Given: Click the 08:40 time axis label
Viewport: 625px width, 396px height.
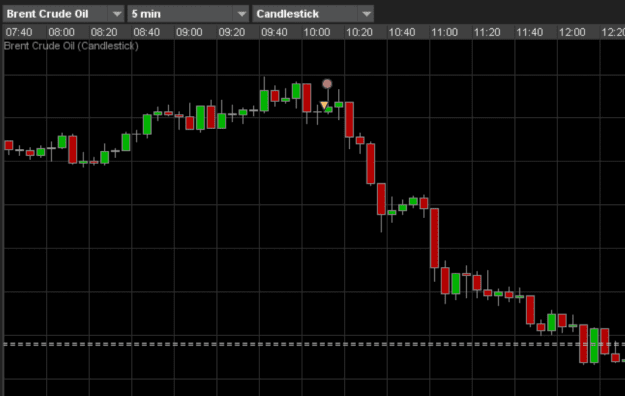Looking at the screenshot, I should point(147,32).
